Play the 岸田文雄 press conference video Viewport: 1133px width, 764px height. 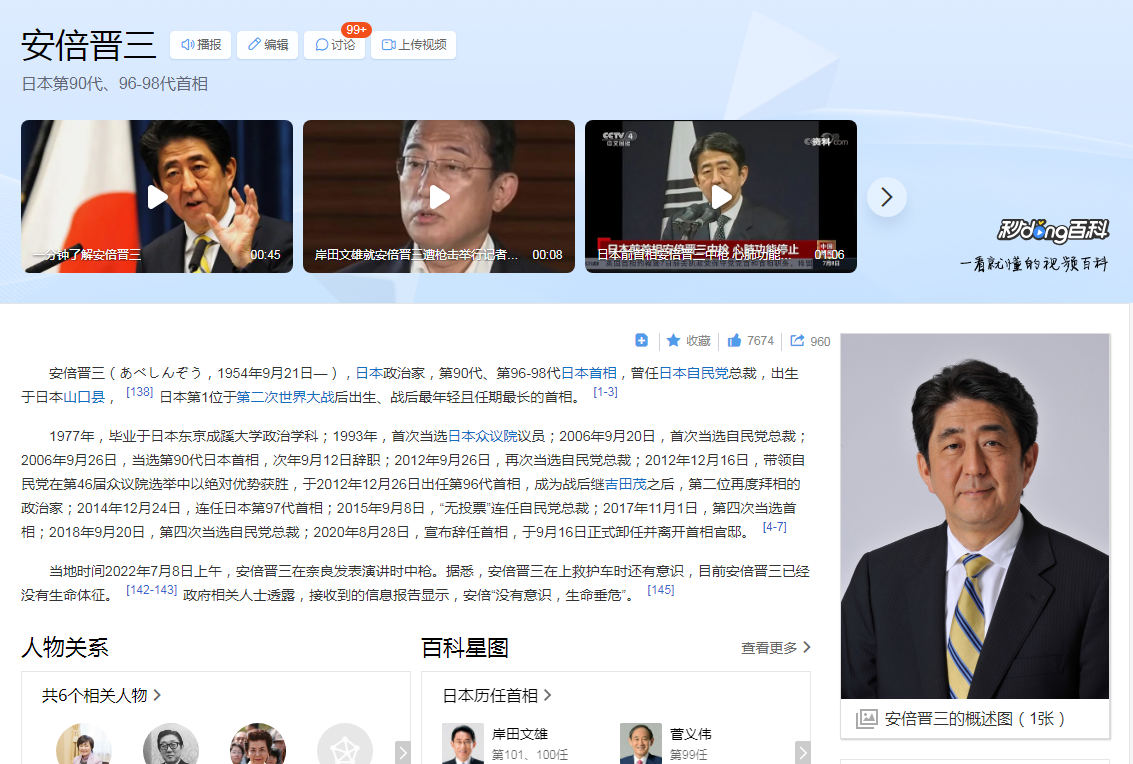coord(439,196)
